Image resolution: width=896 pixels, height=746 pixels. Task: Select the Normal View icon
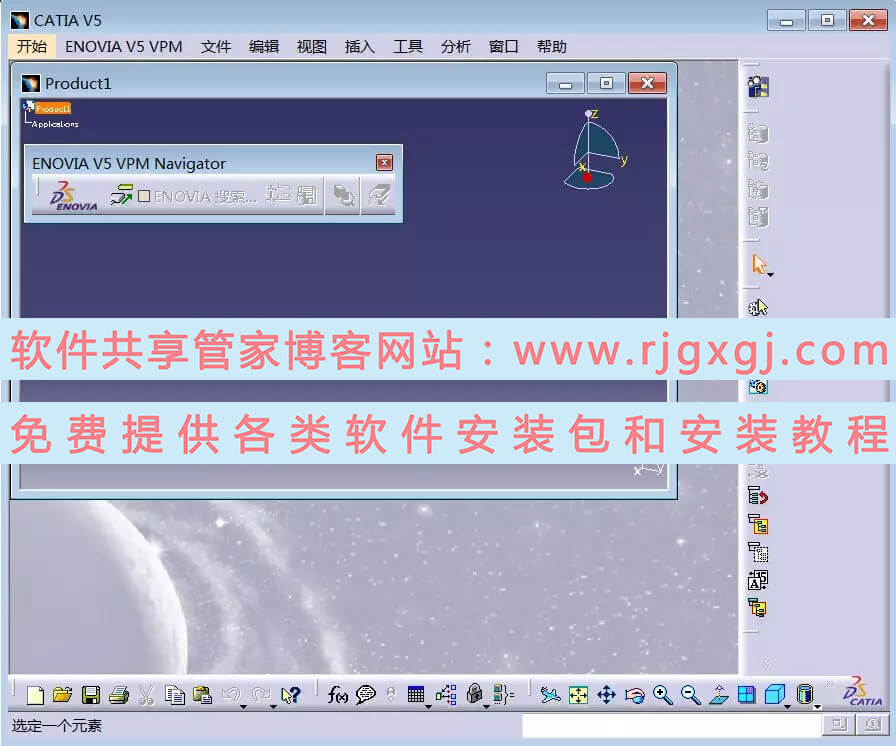tap(719, 695)
